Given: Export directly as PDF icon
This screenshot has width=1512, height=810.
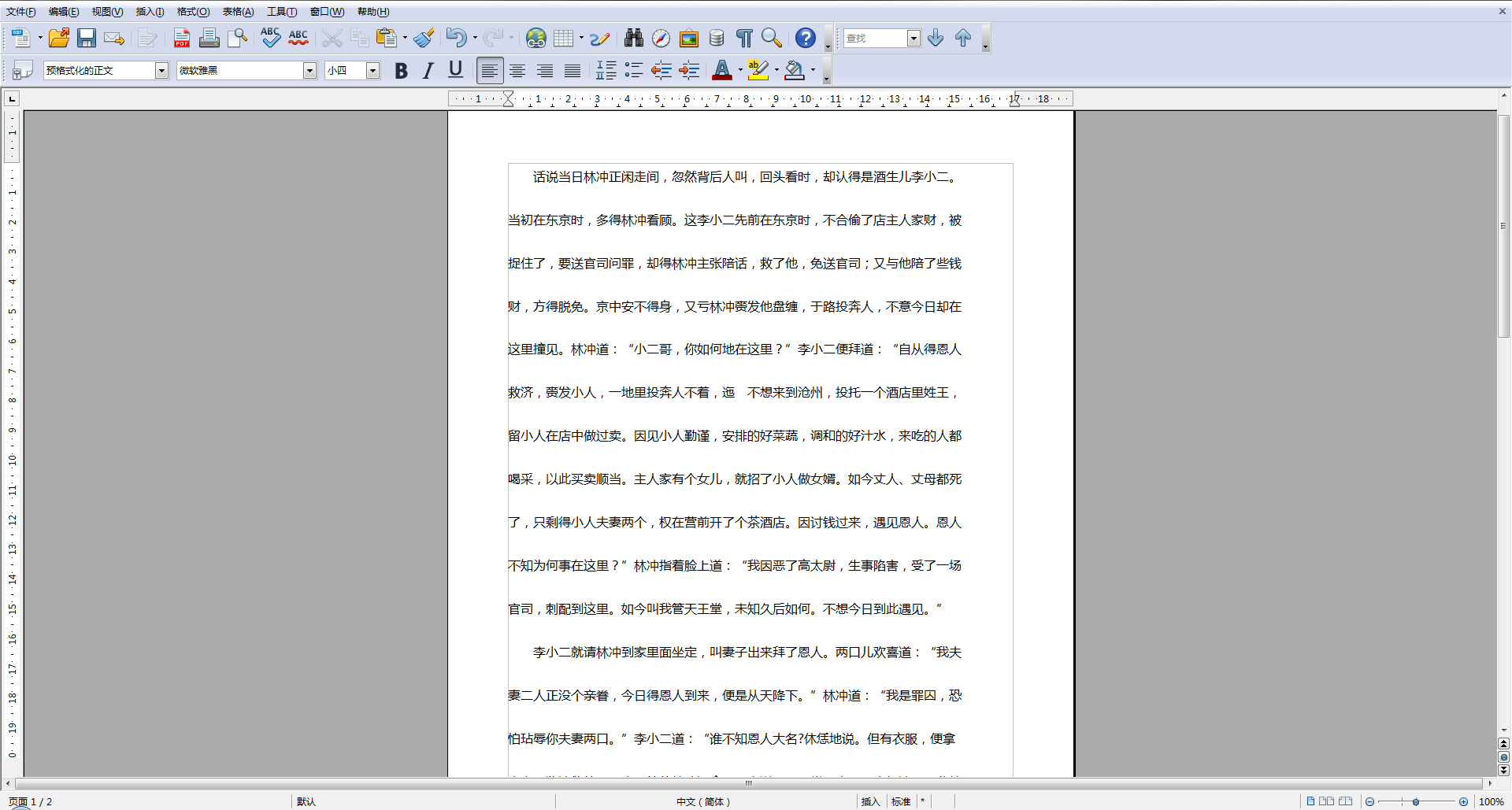Looking at the screenshot, I should click(x=182, y=38).
